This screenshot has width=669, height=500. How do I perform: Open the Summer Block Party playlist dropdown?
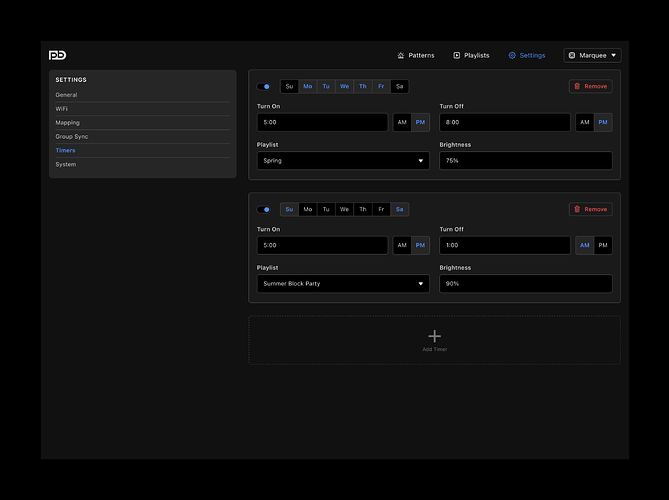pos(343,284)
